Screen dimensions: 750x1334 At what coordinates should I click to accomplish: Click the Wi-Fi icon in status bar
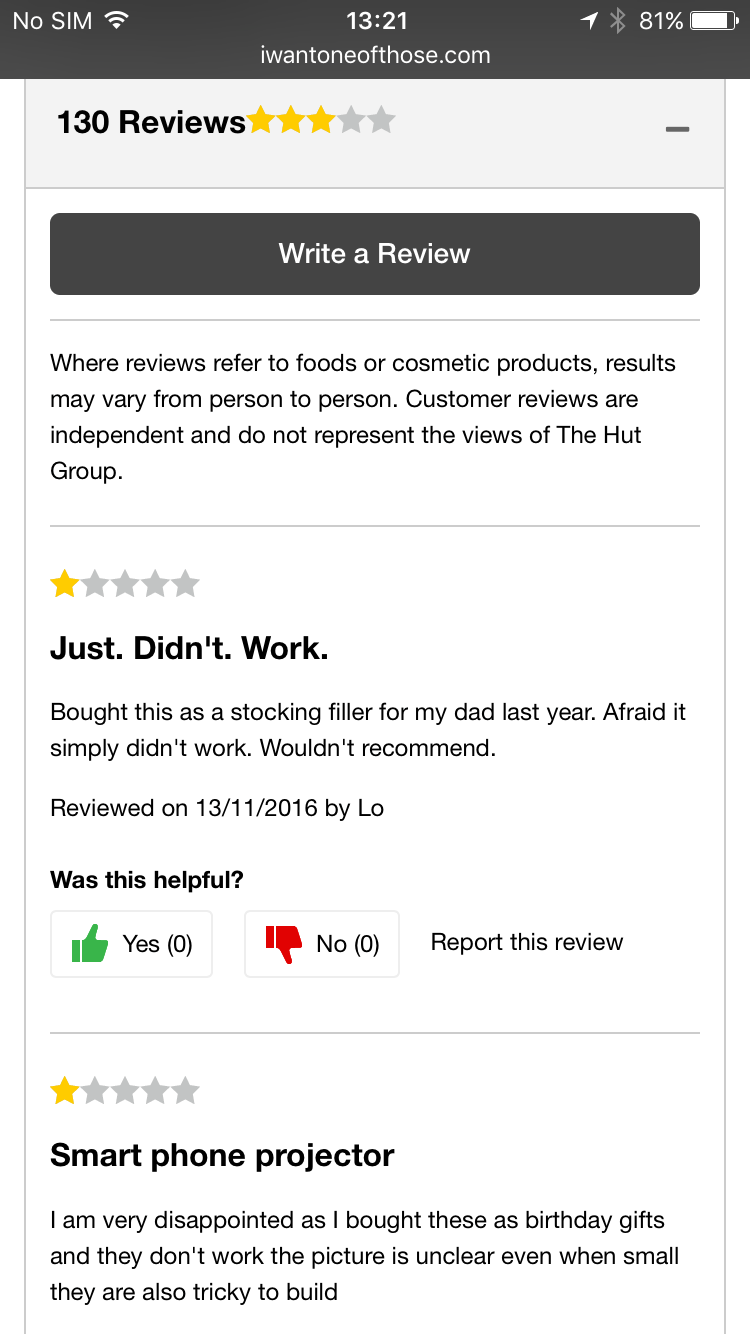pyautogui.click(x=119, y=18)
